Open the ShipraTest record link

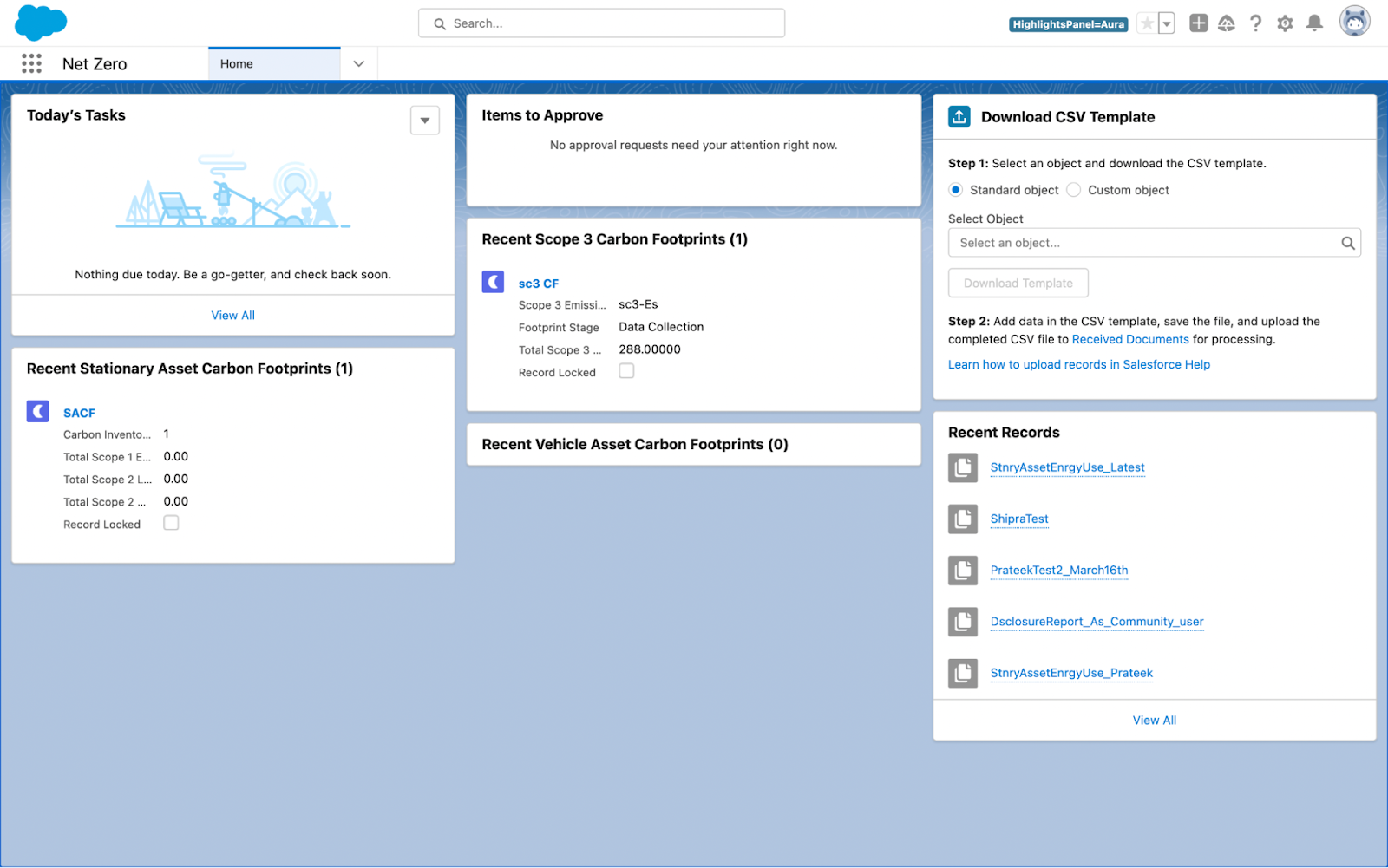point(1019,519)
